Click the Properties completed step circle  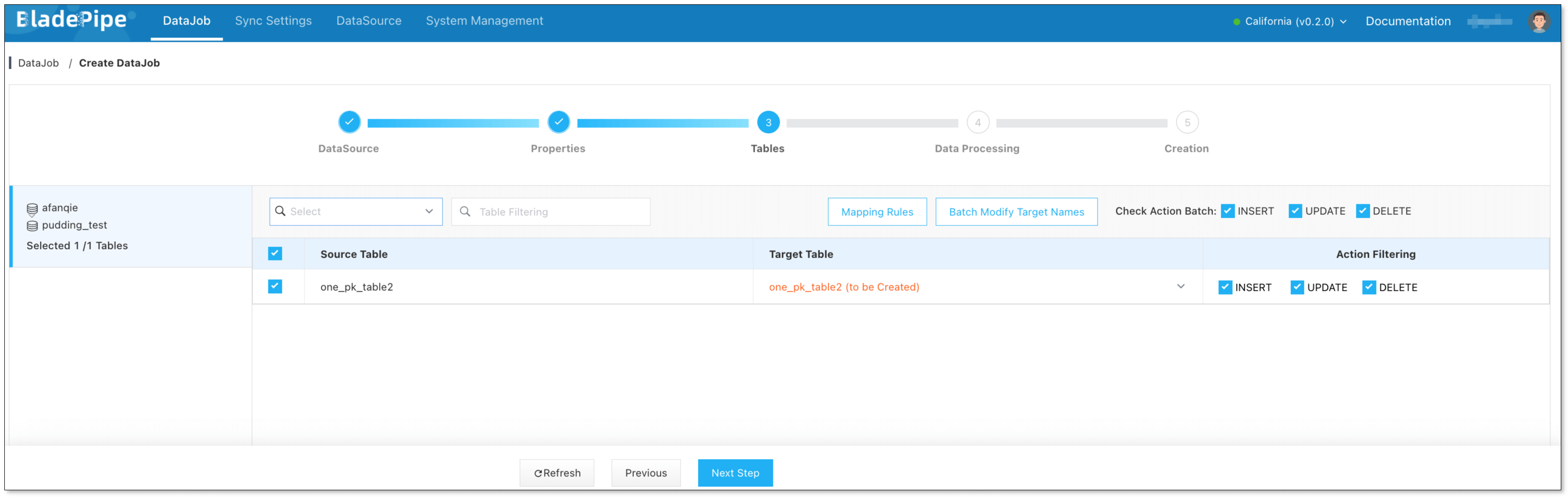(x=558, y=122)
